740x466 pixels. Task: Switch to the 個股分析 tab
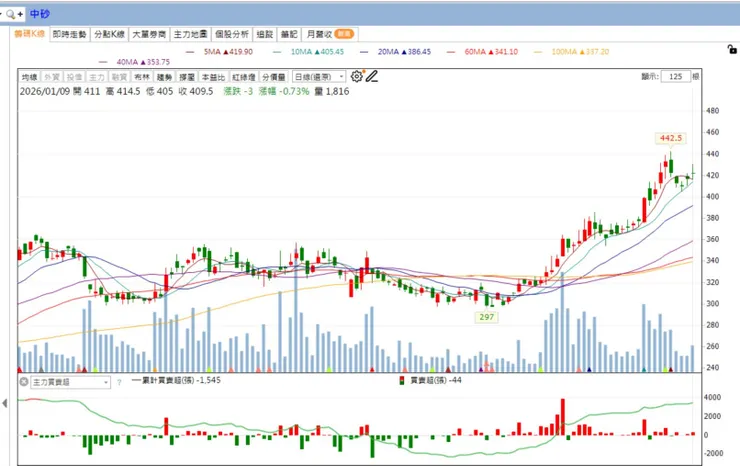coord(232,34)
